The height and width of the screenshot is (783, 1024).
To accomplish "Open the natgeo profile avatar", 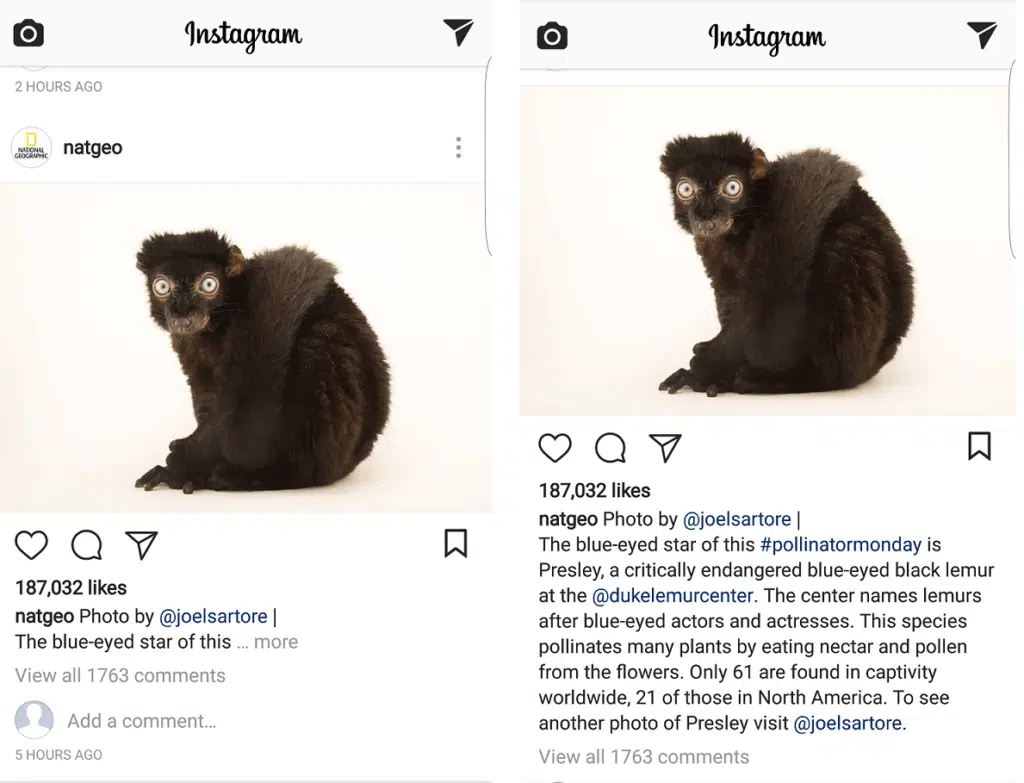I will coord(31,148).
